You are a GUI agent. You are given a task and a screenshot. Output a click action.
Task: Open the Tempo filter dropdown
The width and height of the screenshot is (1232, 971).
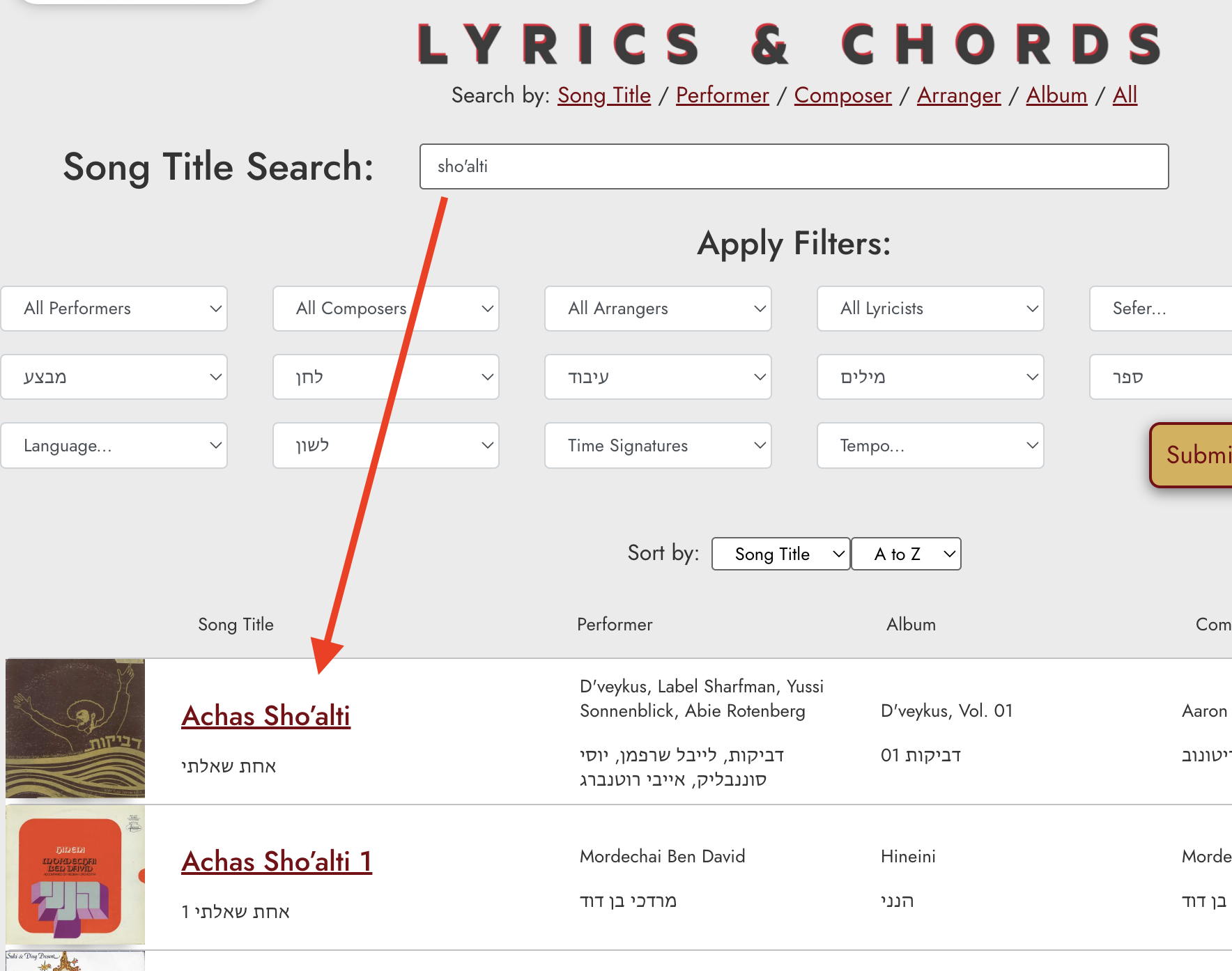click(x=930, y=446)
